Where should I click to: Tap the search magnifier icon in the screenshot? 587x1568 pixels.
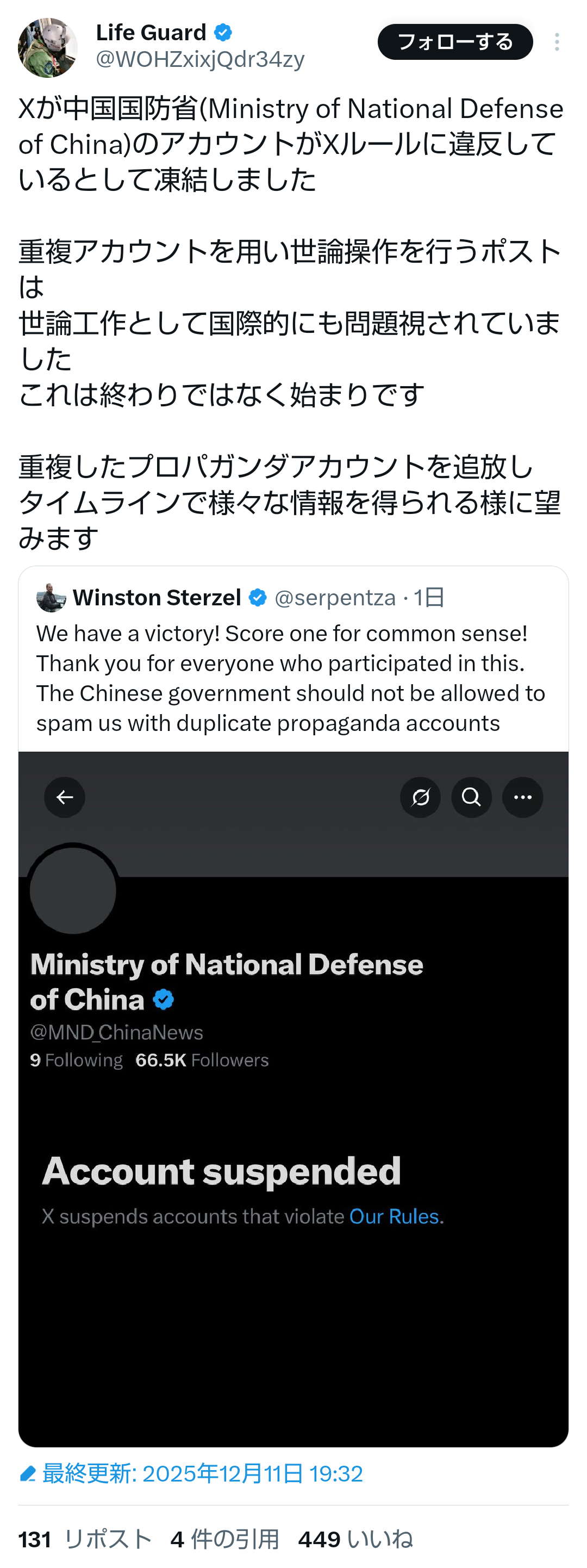471,797
